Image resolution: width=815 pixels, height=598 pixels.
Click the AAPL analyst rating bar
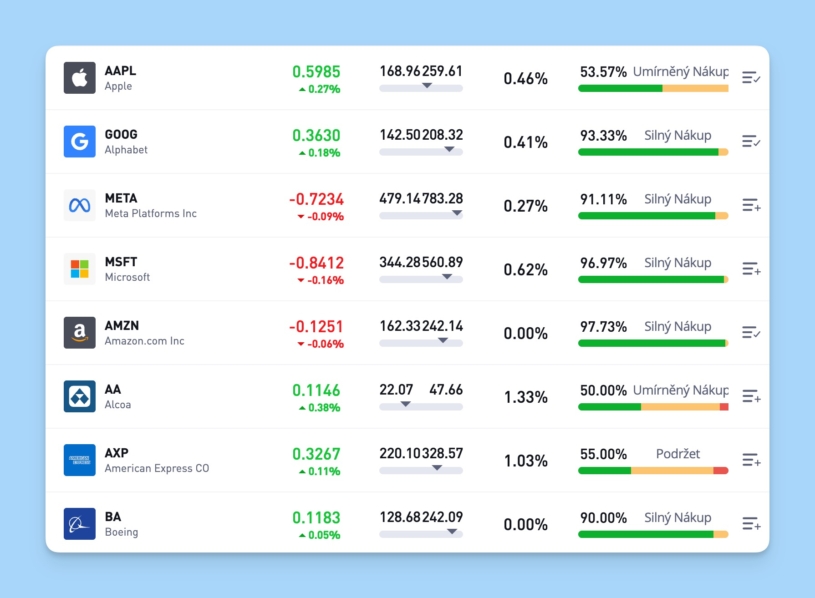652,86
